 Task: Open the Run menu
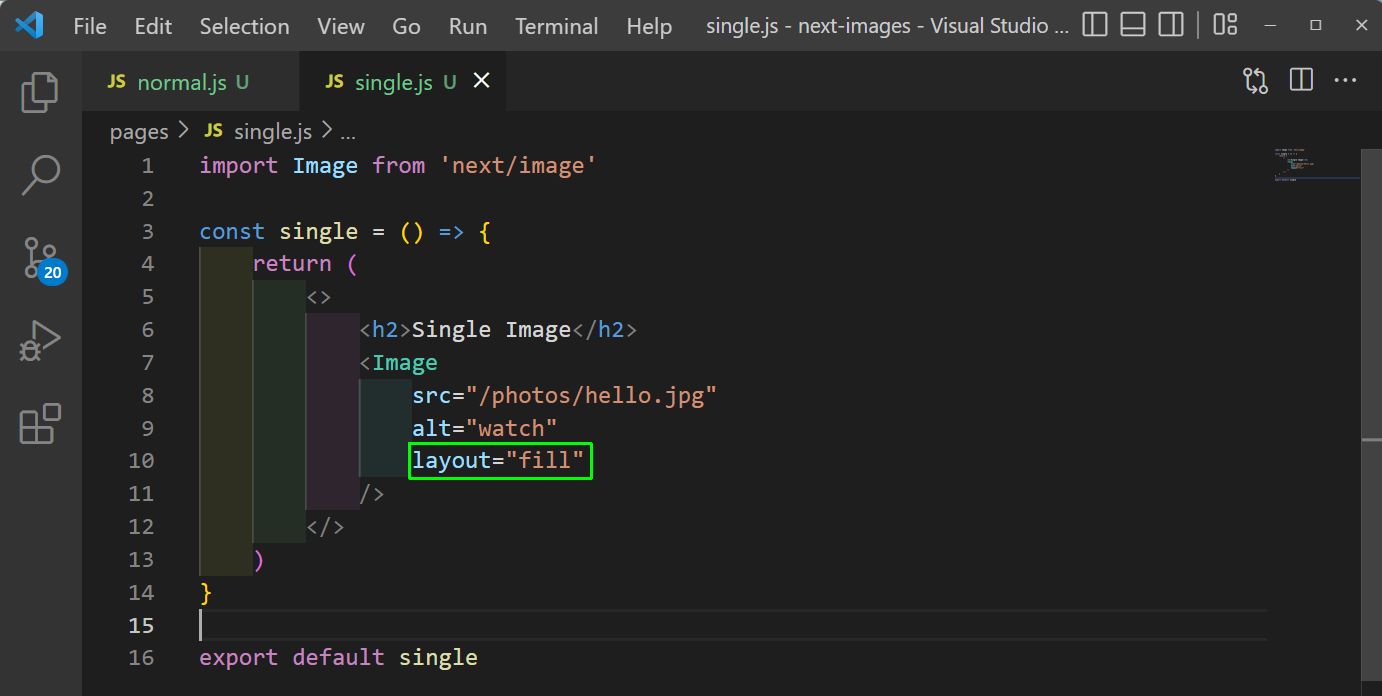coord(468,26)
